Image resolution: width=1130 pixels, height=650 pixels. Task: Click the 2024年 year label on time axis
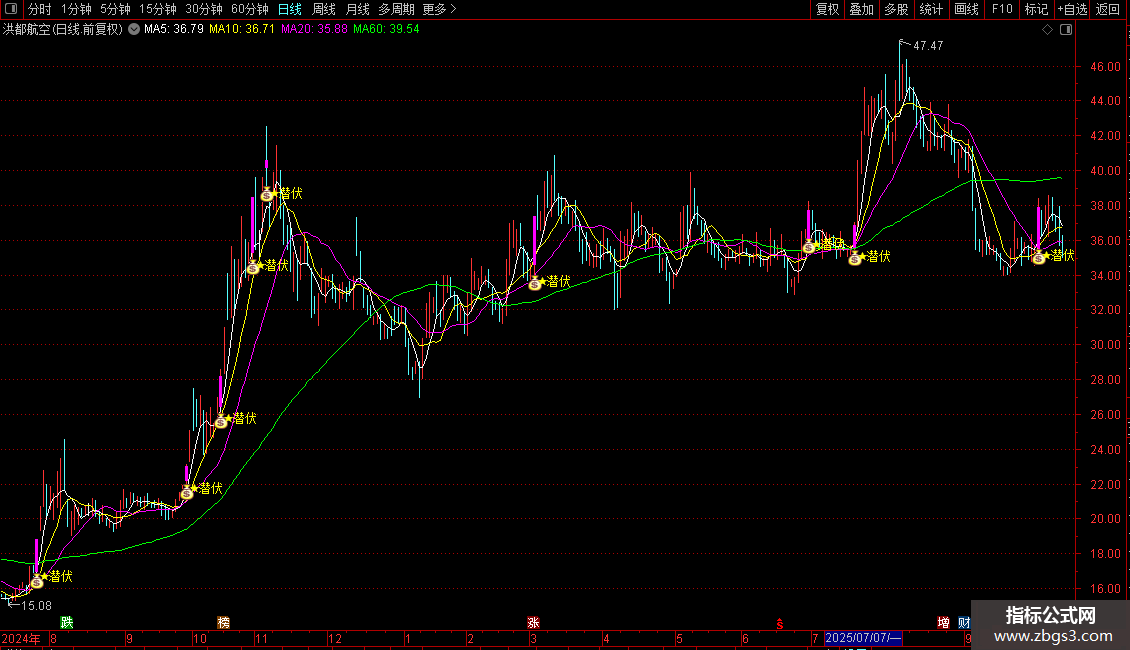[21, 638]
